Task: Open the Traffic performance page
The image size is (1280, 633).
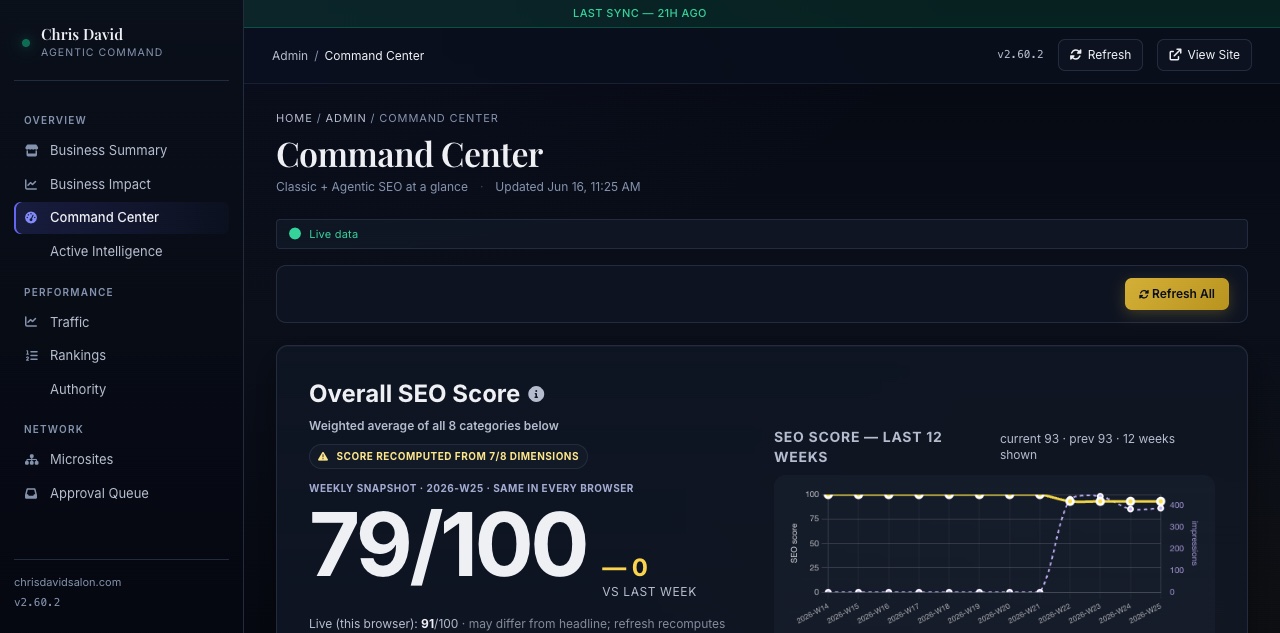Action: tap(121, 322)
